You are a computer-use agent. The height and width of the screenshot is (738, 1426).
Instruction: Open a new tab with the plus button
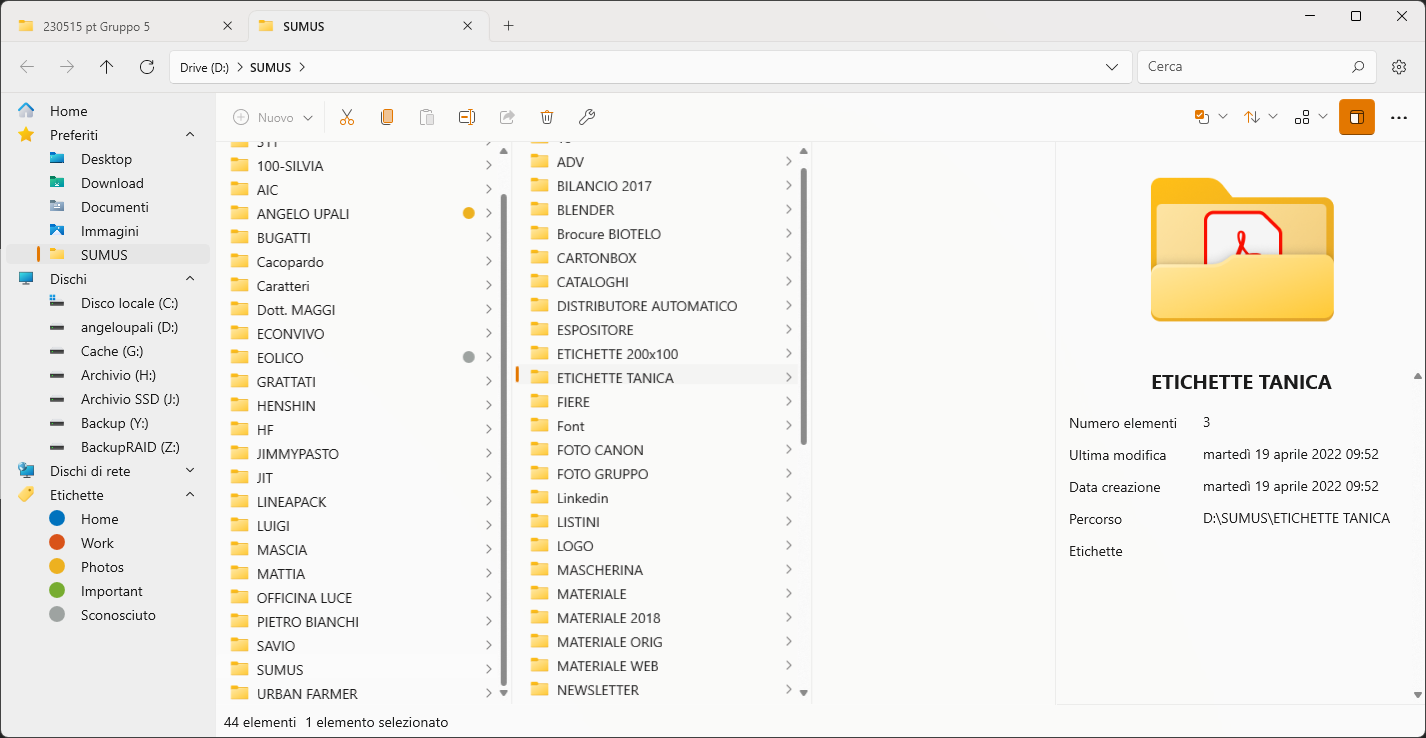click(x=508, y=25)
